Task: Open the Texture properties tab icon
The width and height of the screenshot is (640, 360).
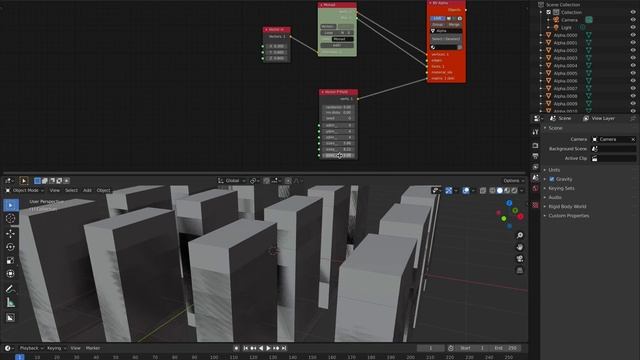Action: pyautogui.click(x=535, y=205)
